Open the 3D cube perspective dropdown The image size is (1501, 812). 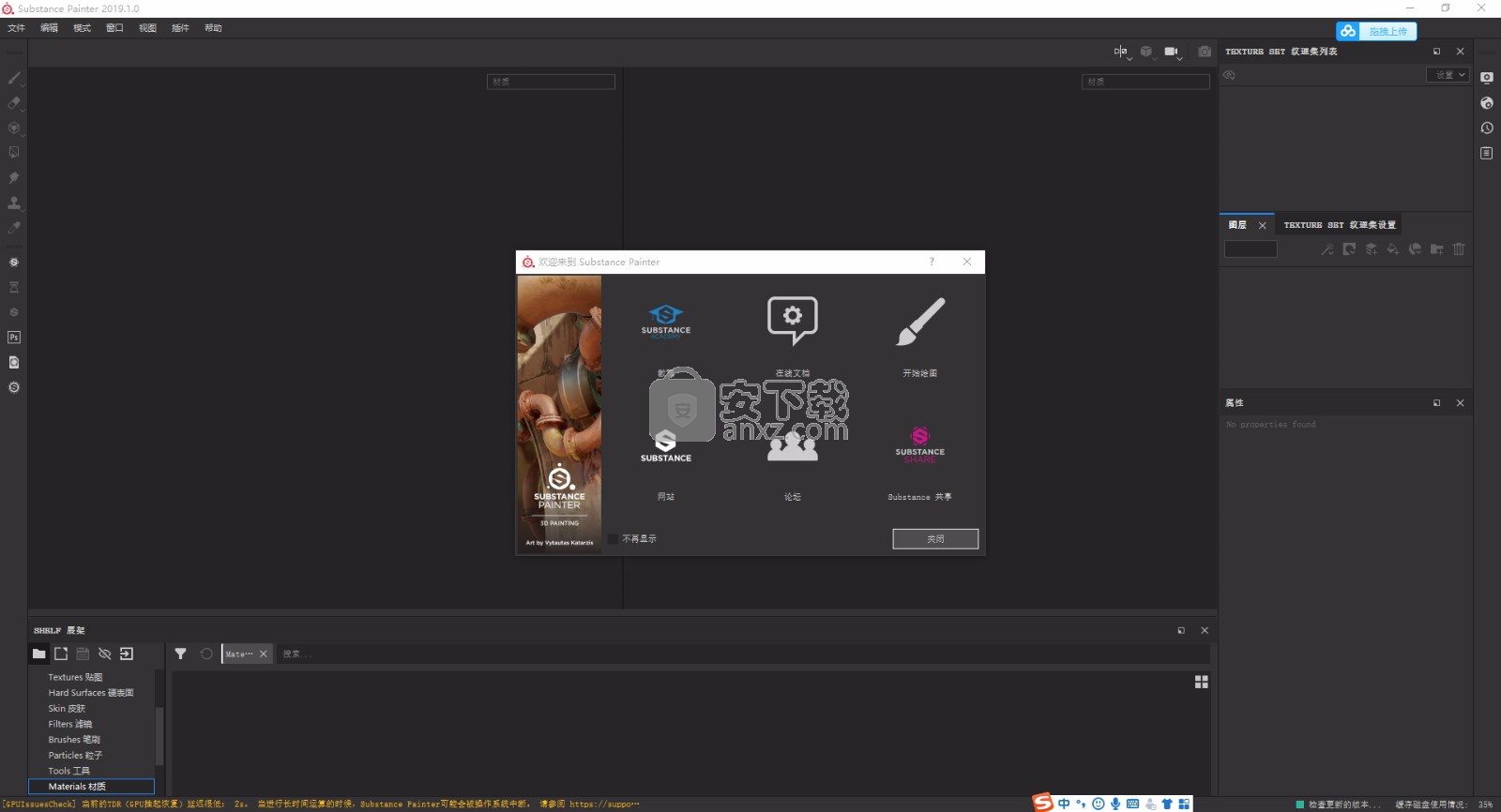[x=1146, y=53]
